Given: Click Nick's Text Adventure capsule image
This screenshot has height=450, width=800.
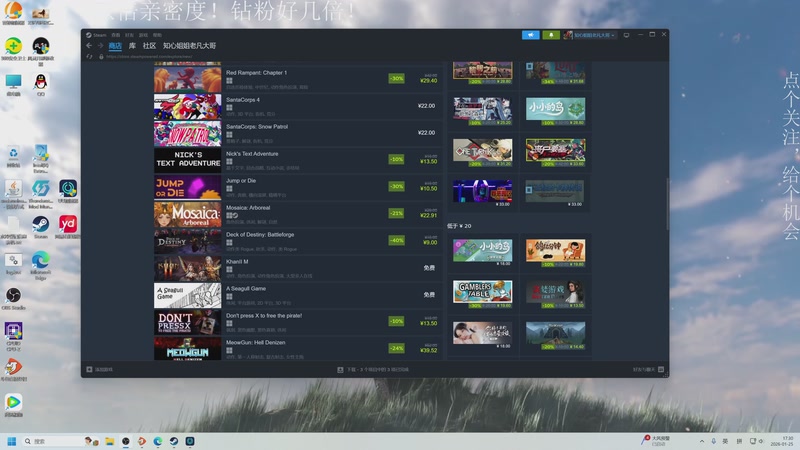Looking at the screenshot, I should click(x=187, y=160).
